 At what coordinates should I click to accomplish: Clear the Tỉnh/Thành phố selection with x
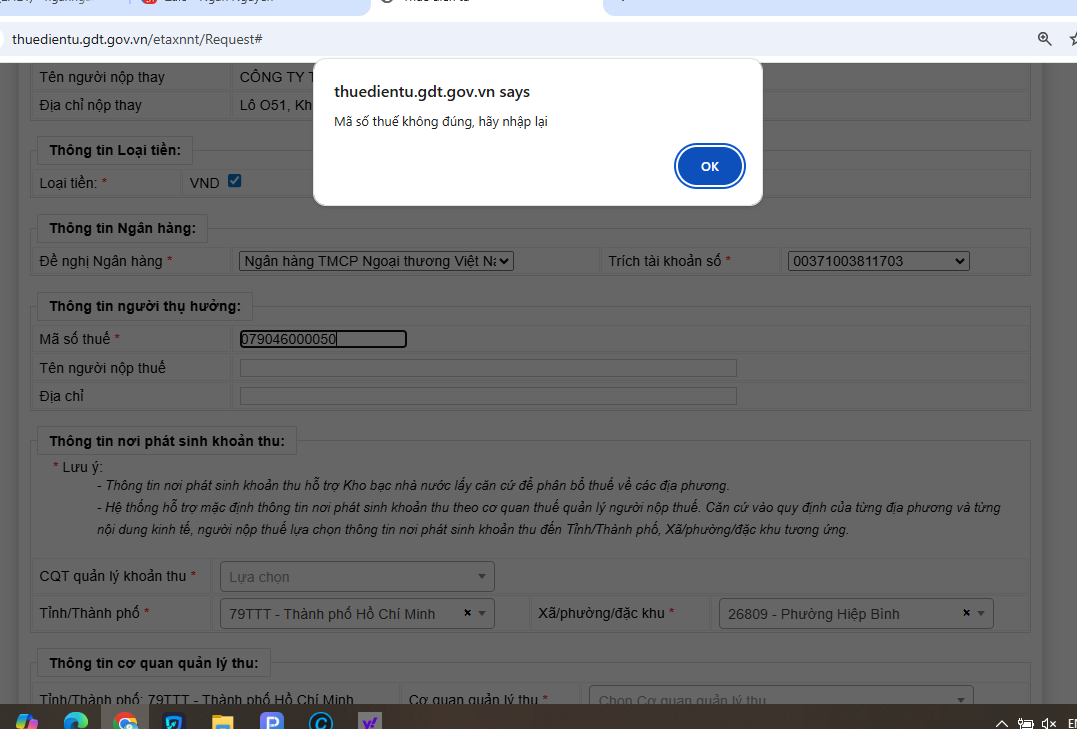(x=467, y=613)
